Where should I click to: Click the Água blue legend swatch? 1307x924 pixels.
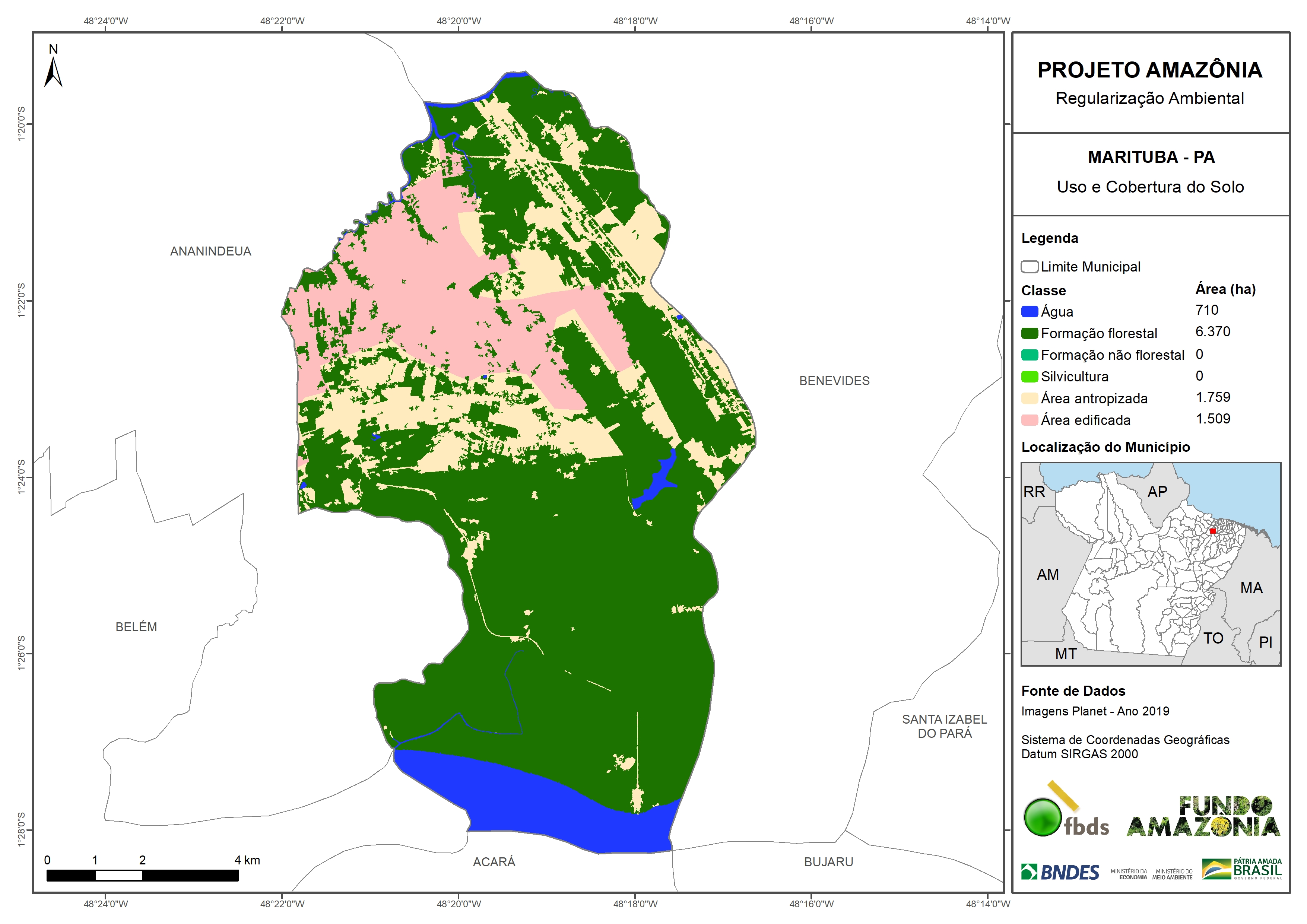pyautogui.click(x=1029, y=311)
